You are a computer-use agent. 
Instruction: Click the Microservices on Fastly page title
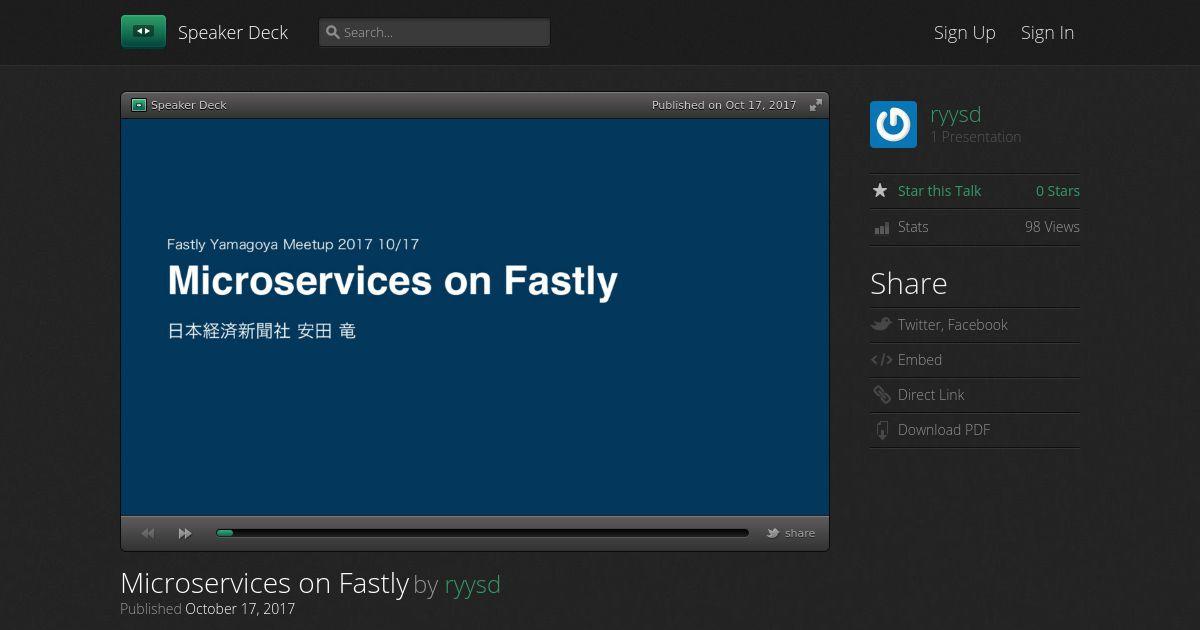pos(265,582)
